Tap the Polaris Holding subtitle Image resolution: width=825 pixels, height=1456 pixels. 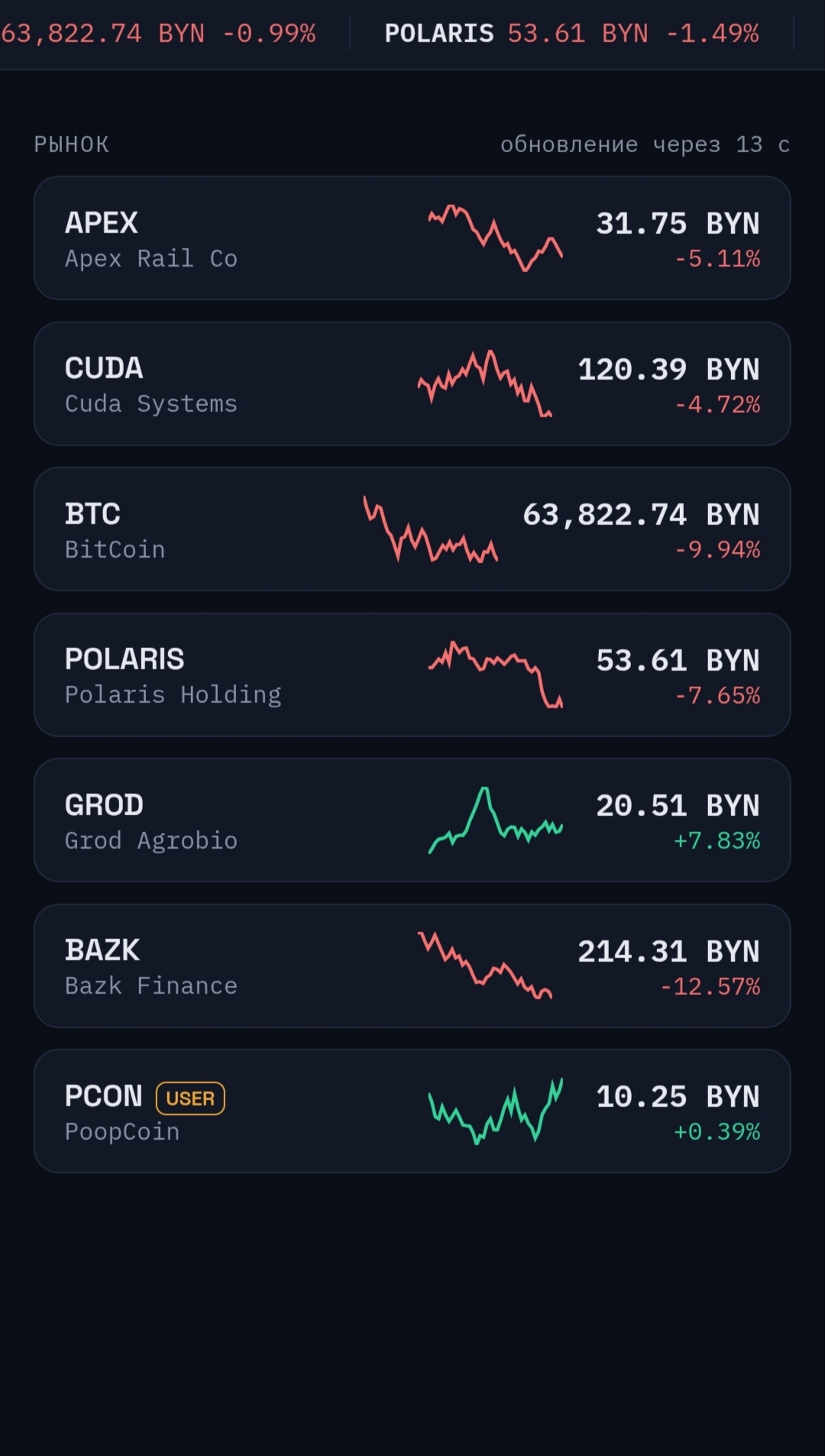click(173, 694)
